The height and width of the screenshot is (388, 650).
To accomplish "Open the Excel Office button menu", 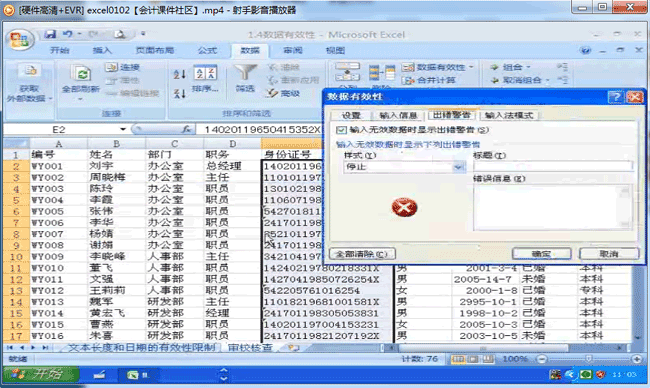I will 19,40.
